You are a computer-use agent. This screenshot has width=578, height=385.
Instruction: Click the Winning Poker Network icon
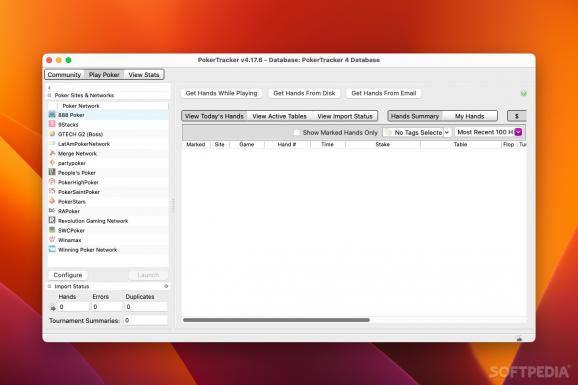(52, 249)
